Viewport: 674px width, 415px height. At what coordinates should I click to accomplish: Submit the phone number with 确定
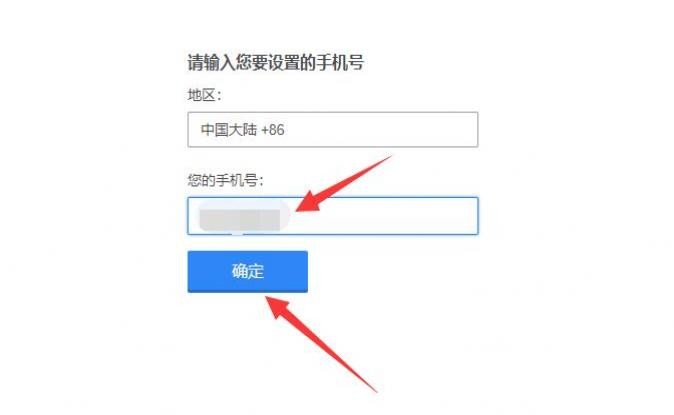pos(248,272)
